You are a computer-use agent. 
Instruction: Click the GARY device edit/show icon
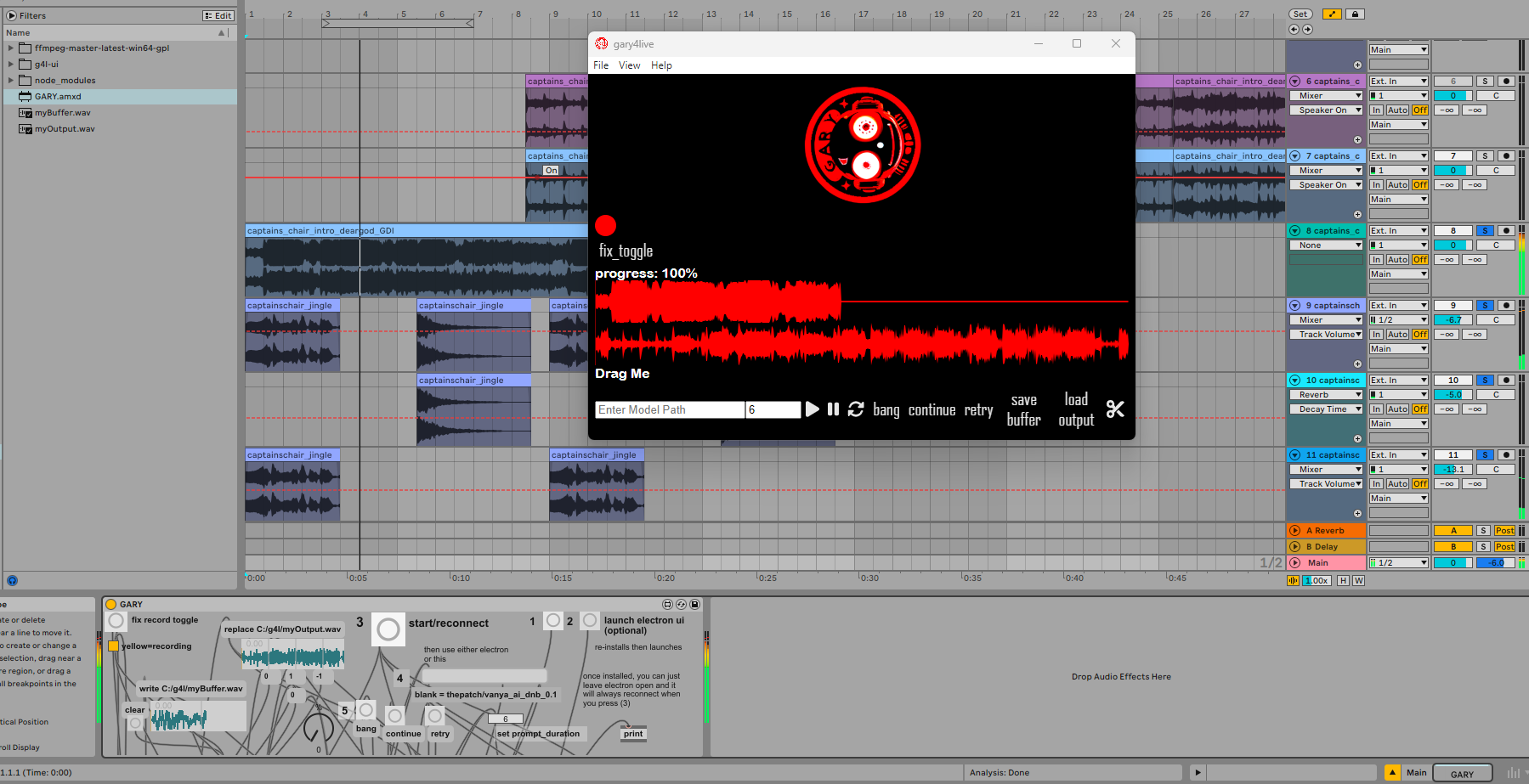[667, 605]
